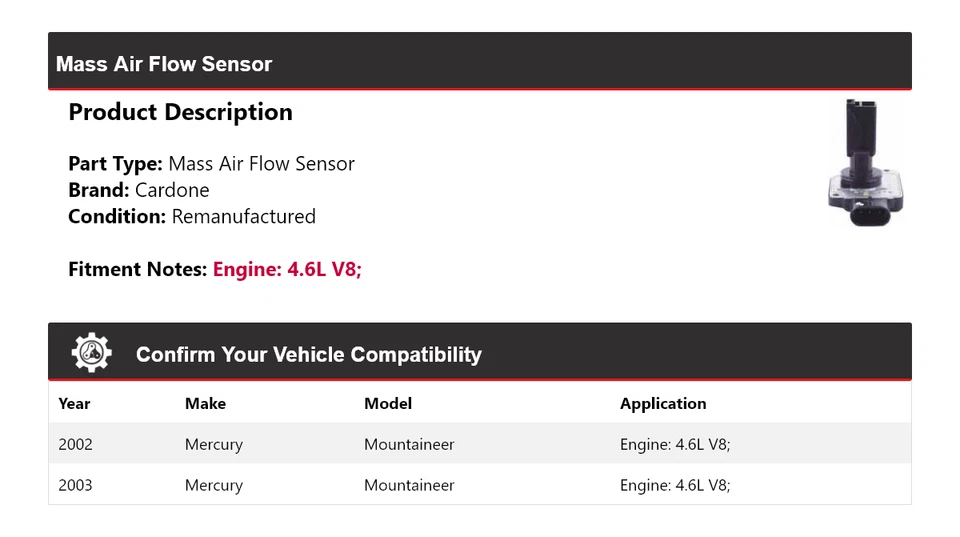
Task: Click the Application column header
Action: click(x=663, y=404)
